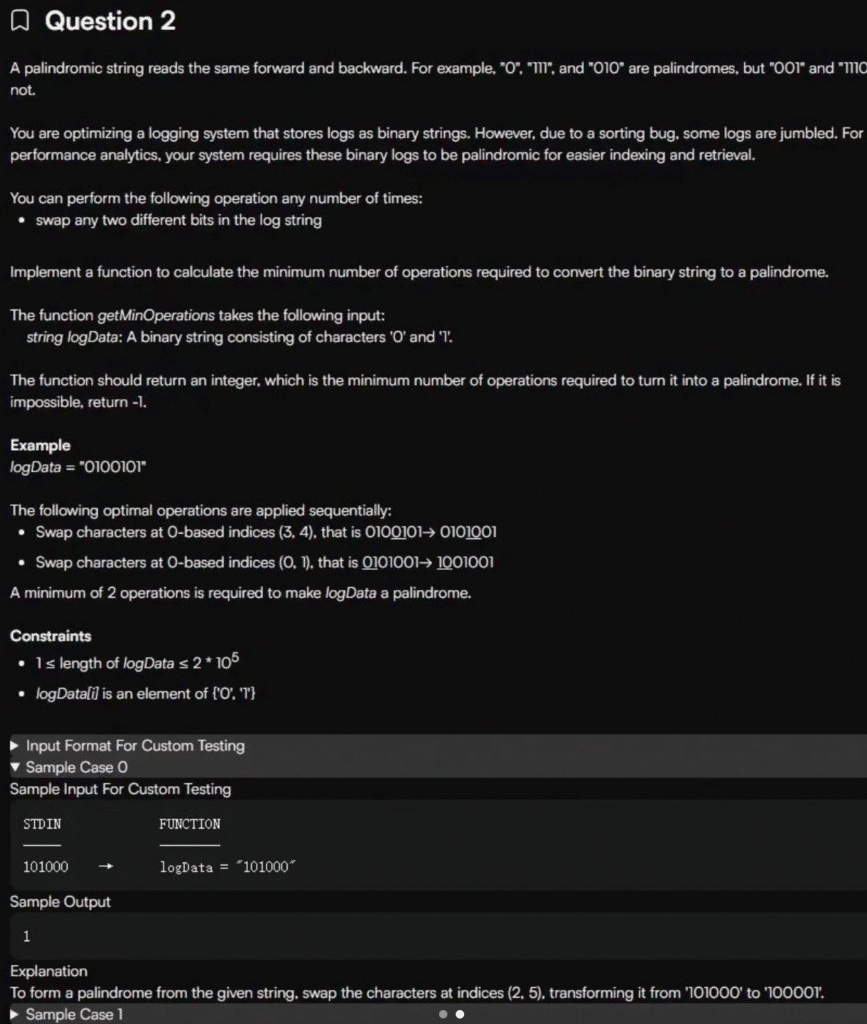
Task: Click the Question 2 heading
Action: pos(110,21)
